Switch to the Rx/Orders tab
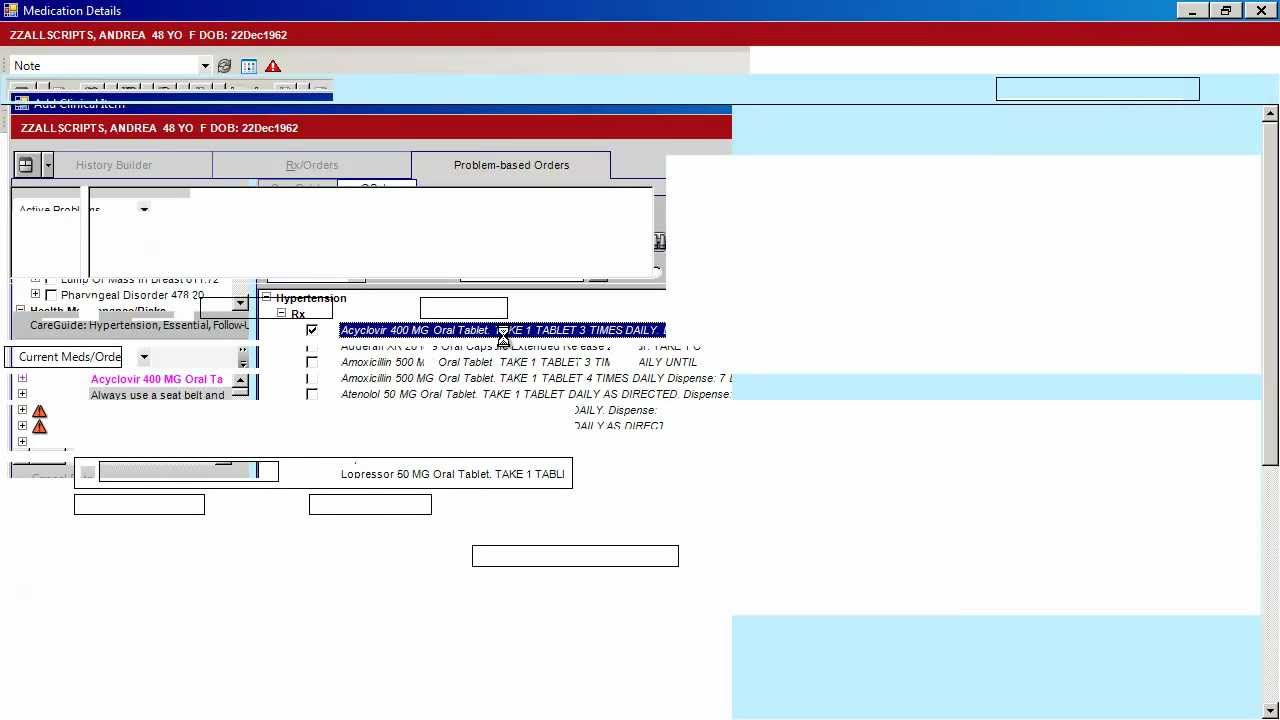The image size is (1280, 720). [x=312, y=165]
